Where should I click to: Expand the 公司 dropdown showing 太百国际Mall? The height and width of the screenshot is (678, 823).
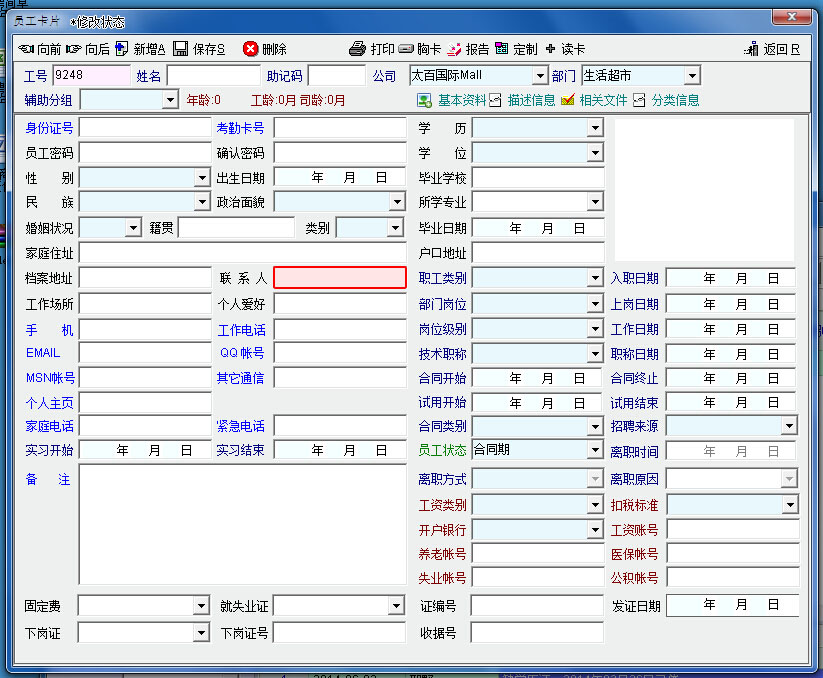[540, 76]
